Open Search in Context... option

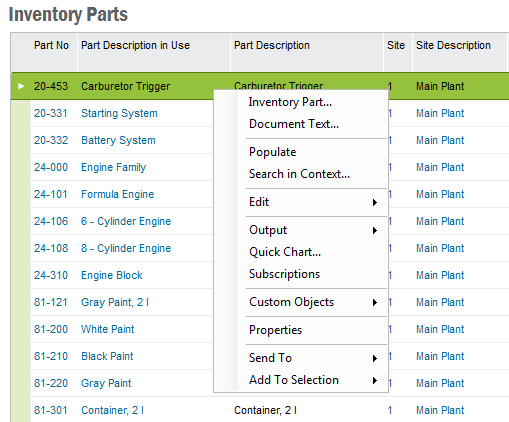click(299, 174)
